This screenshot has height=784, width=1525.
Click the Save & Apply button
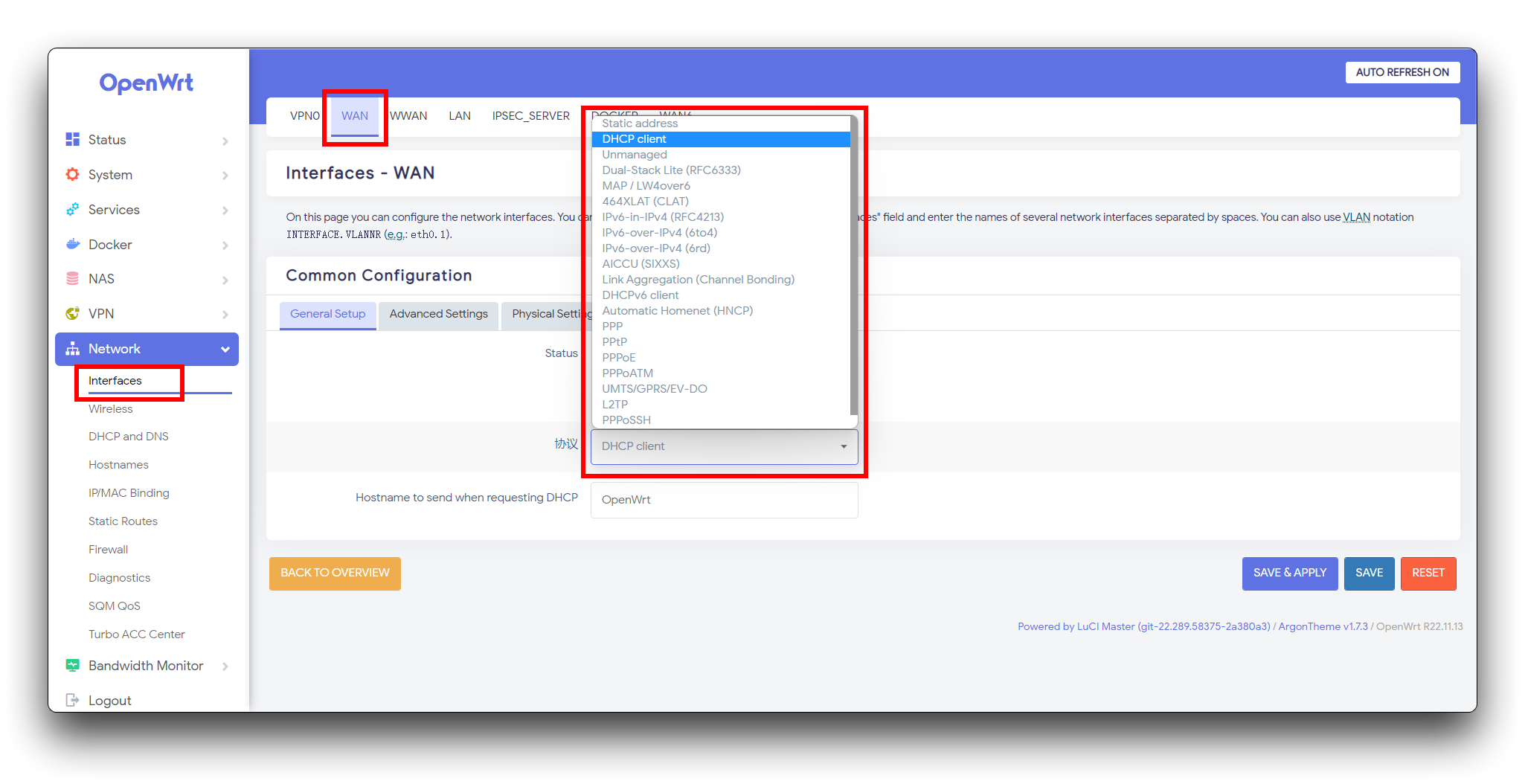[1289, 573]
